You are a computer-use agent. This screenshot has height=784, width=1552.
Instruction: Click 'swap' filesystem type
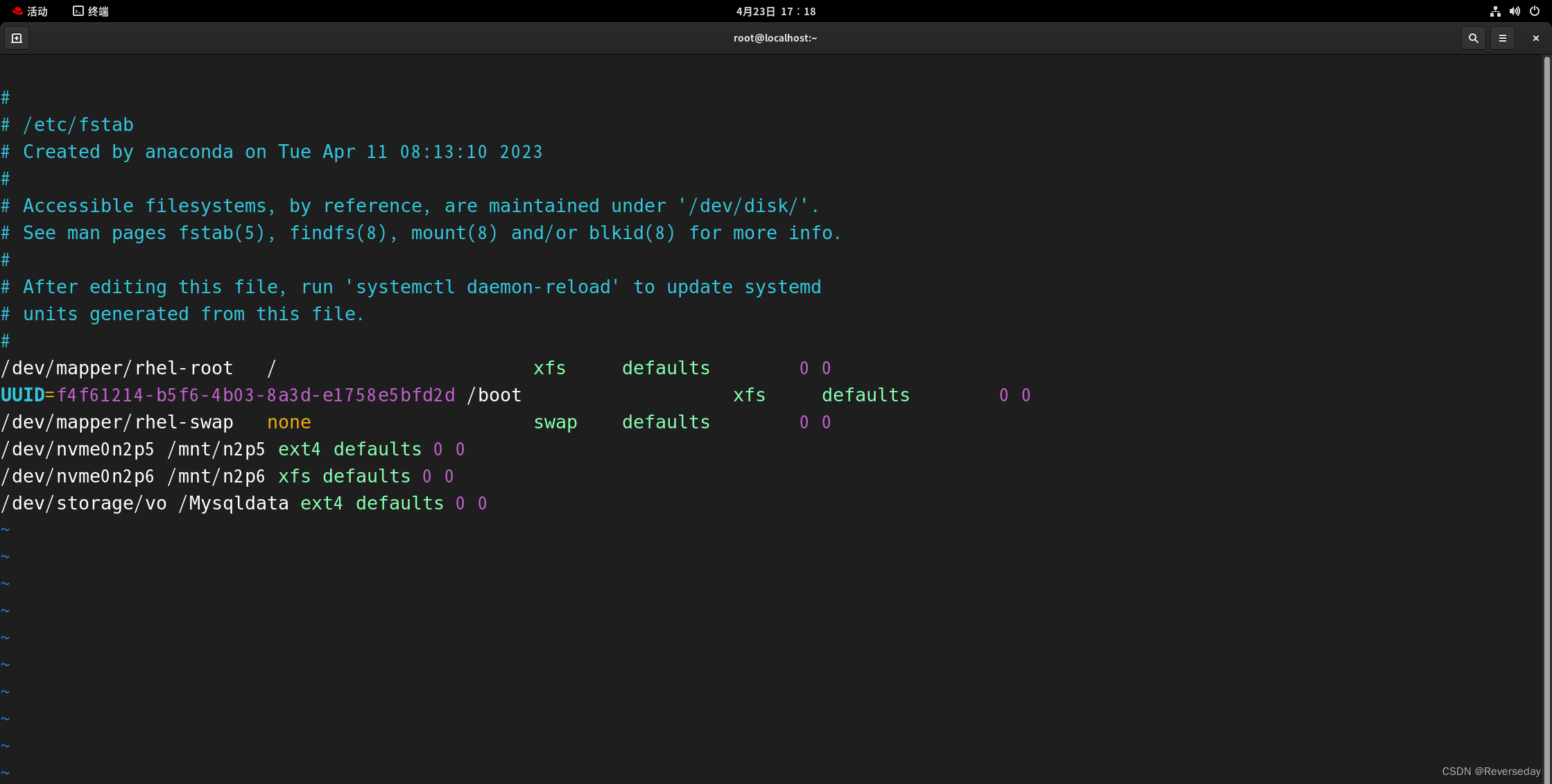(555, 422)
